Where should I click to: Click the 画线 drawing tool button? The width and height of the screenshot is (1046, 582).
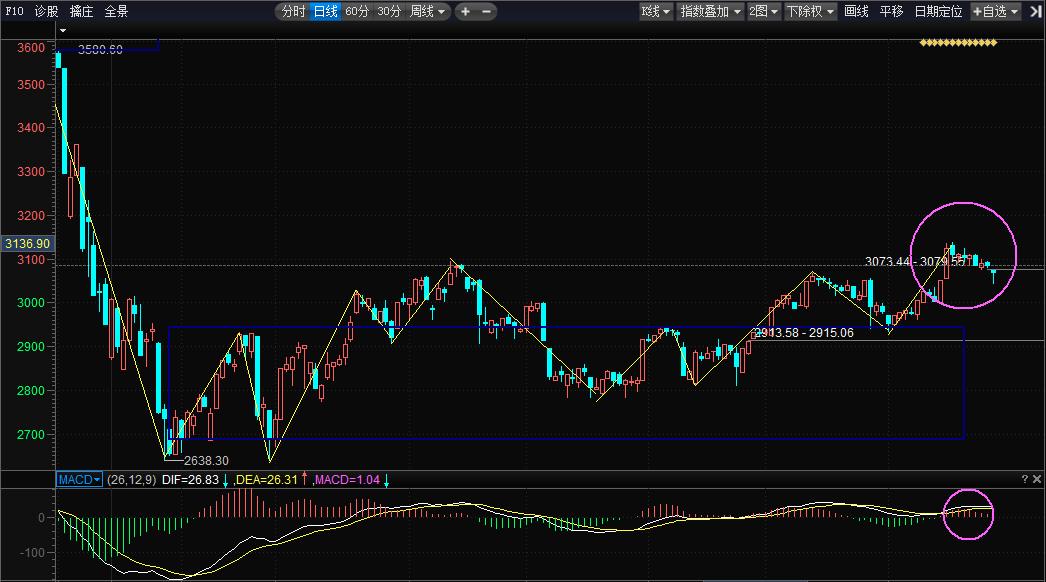[x=856, y=12]
